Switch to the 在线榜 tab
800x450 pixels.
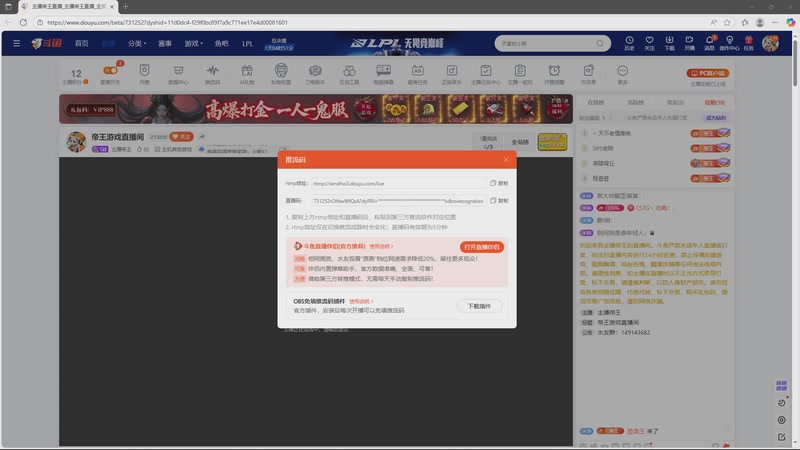(x=595, y=103)
